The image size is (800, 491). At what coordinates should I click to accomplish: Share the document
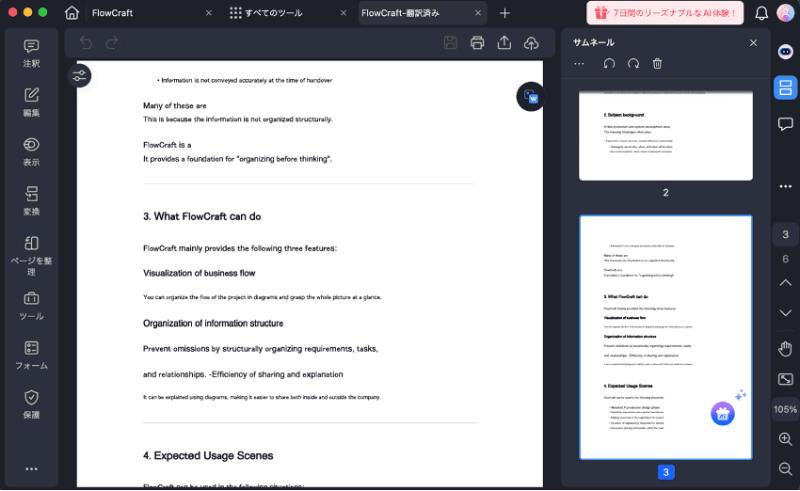click(x=504, y=43)
